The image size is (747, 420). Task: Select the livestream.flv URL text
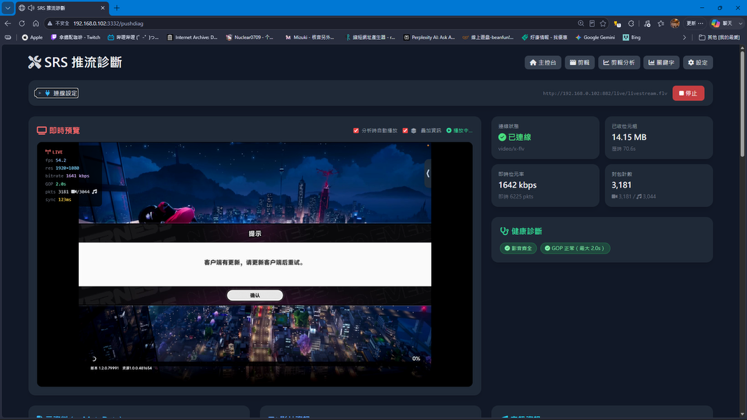605,93
